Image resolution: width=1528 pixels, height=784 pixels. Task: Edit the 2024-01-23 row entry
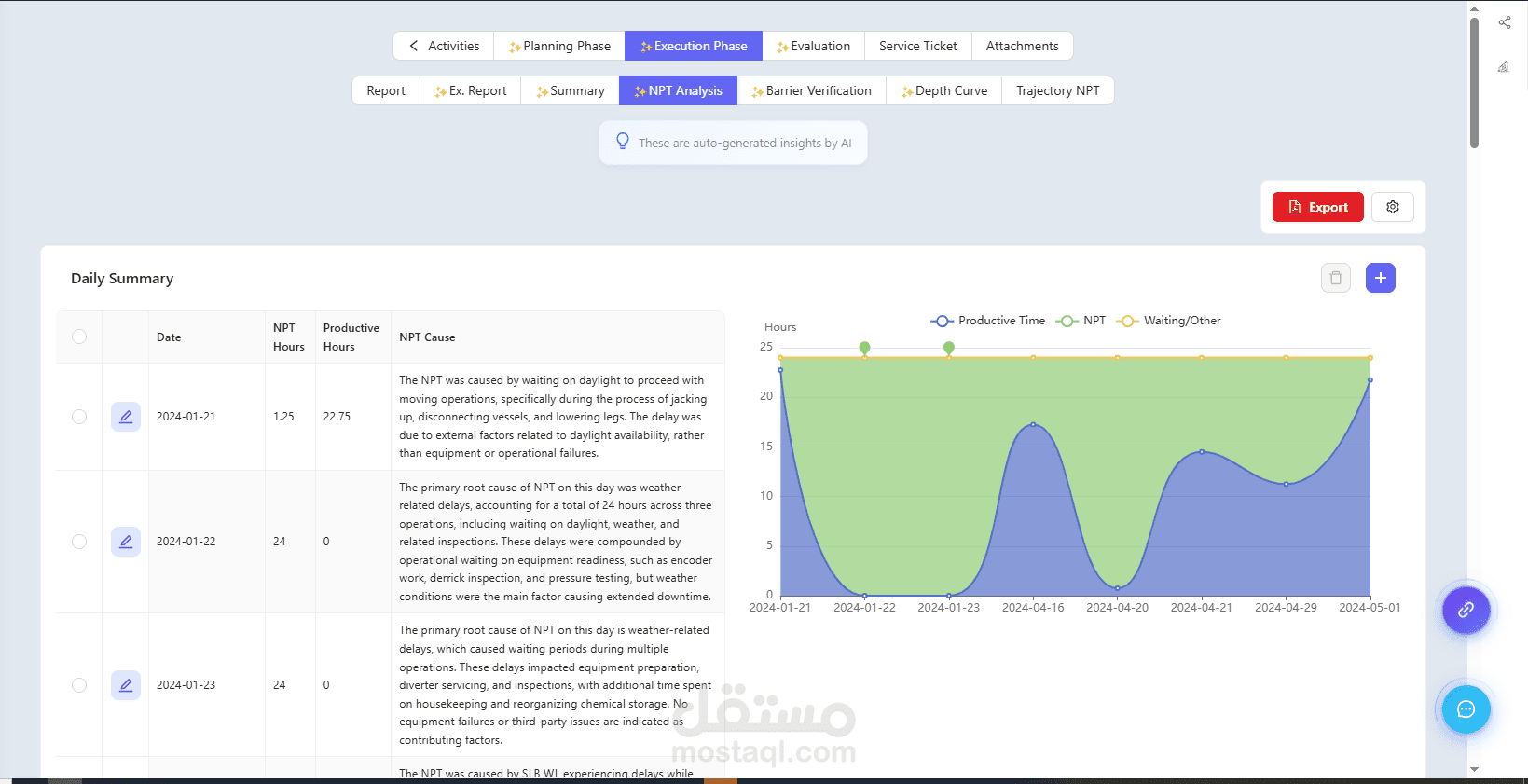(x=126, y=685)
